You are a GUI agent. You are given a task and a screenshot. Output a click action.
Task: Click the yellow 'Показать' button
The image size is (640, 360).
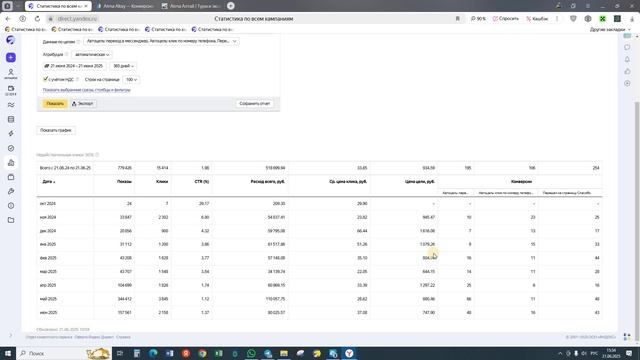(x=55, y=104)
